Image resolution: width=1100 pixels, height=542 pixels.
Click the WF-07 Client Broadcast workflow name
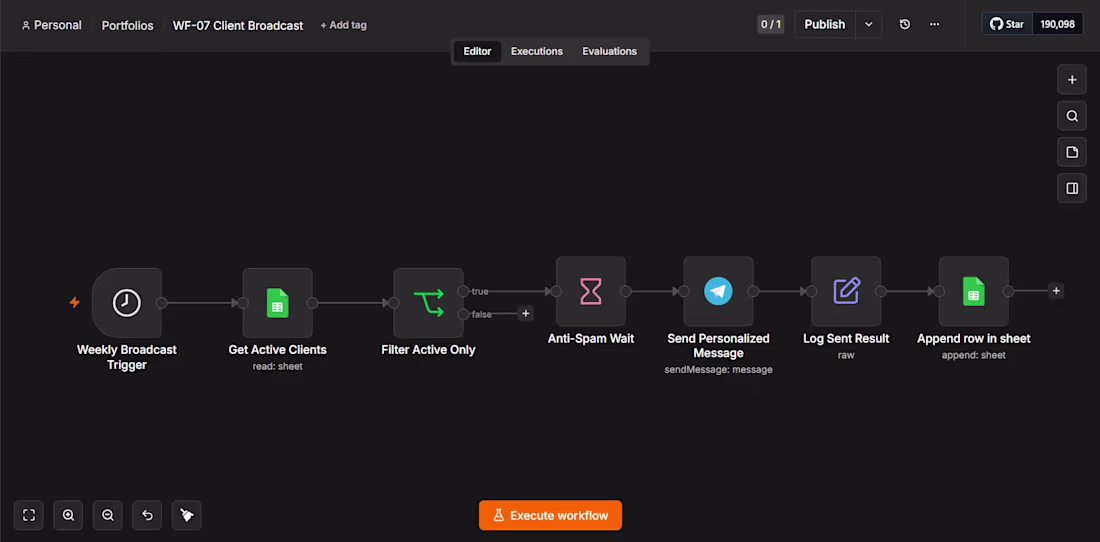[238, 25]
